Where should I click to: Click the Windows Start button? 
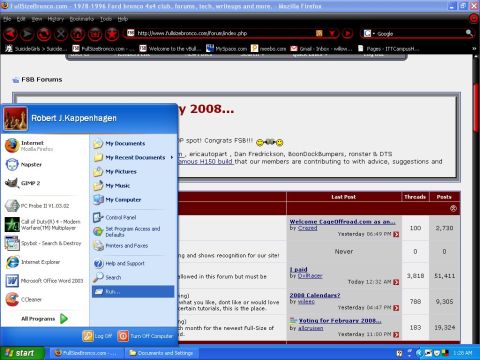tap(22, 353)
